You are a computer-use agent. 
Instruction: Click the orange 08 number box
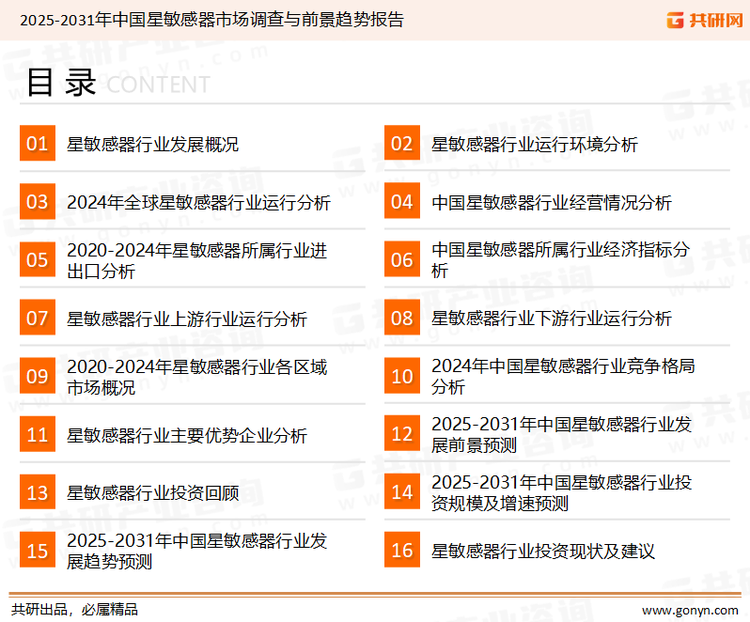pyautogui.click(x=402, y=318)
